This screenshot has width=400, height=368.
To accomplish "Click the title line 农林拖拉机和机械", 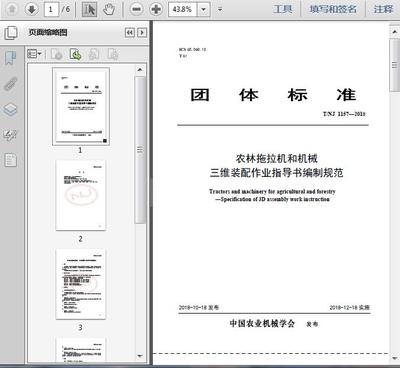I will coord(276,159).
